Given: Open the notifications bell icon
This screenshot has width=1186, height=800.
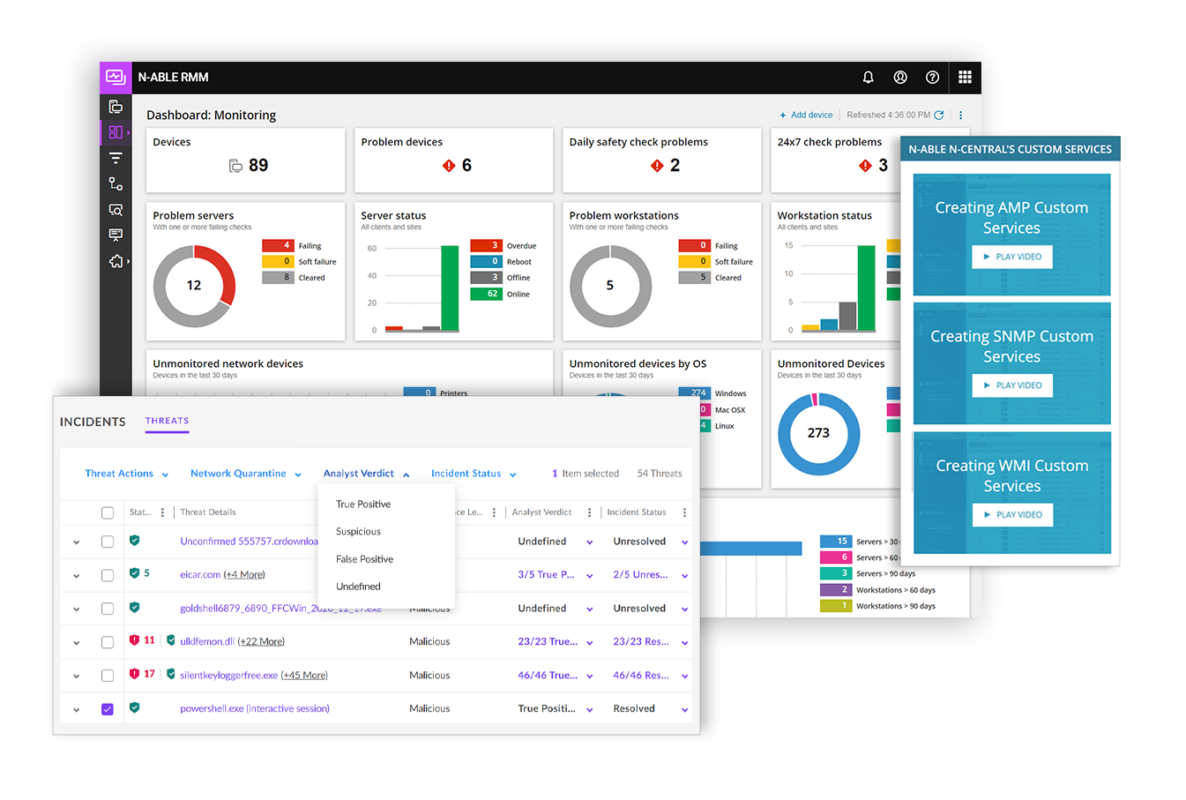Looking at the screenshot, I should [868, 77].
